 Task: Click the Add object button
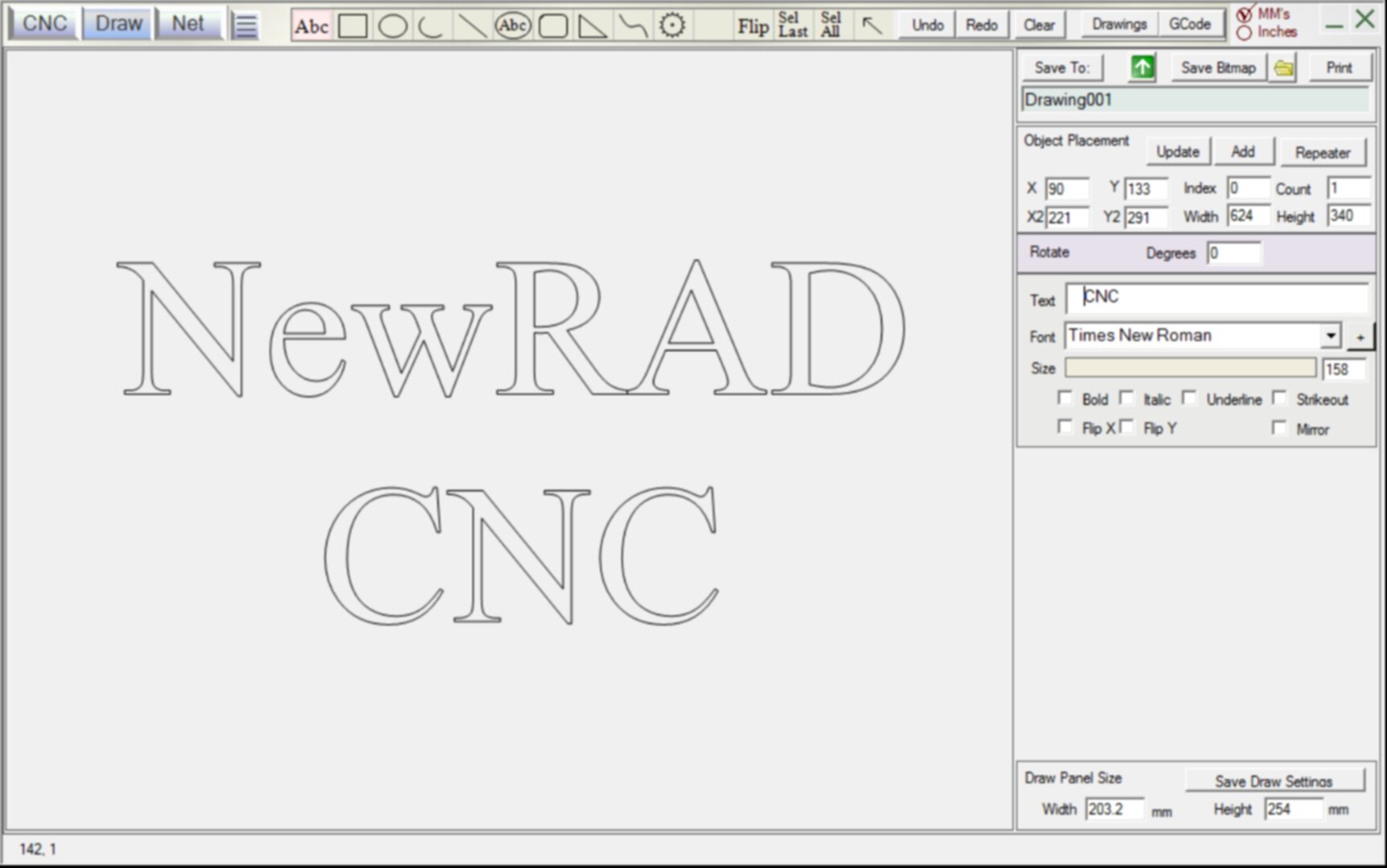tap(1243, 152)
